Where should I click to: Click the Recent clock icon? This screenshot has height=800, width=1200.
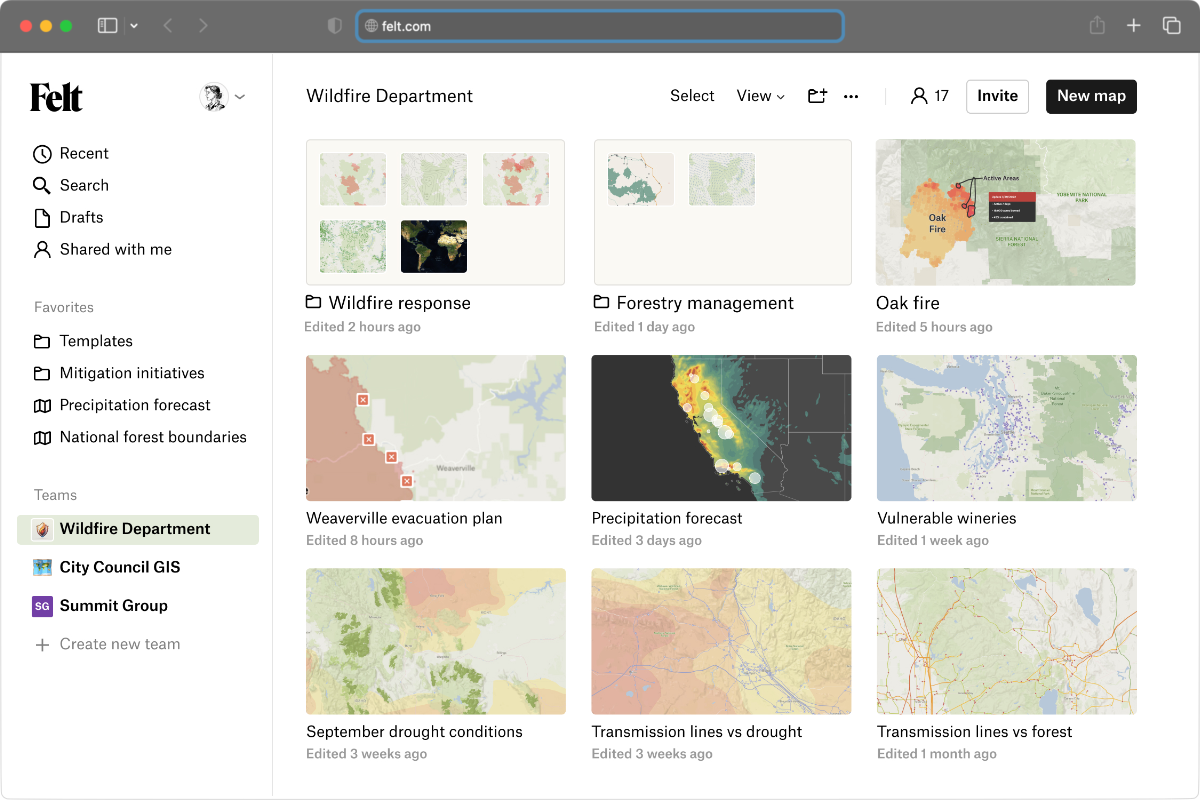point(42,154)
